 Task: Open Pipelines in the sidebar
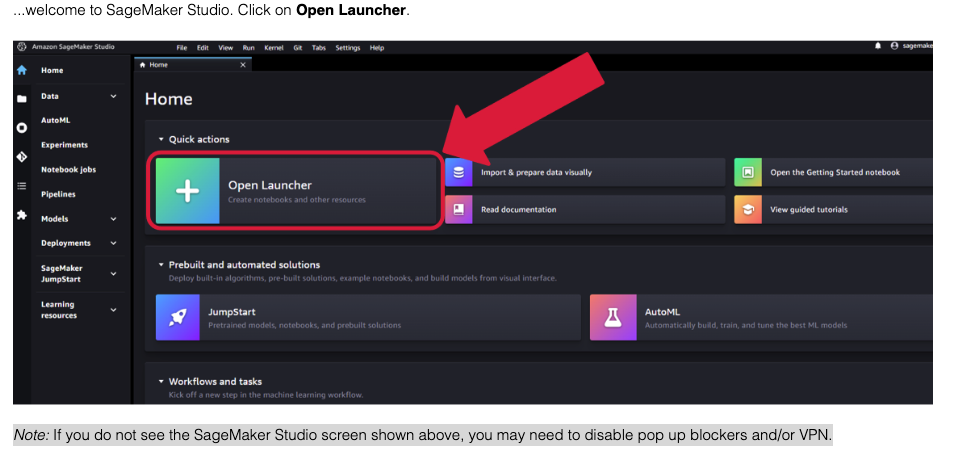coord(58,194)
